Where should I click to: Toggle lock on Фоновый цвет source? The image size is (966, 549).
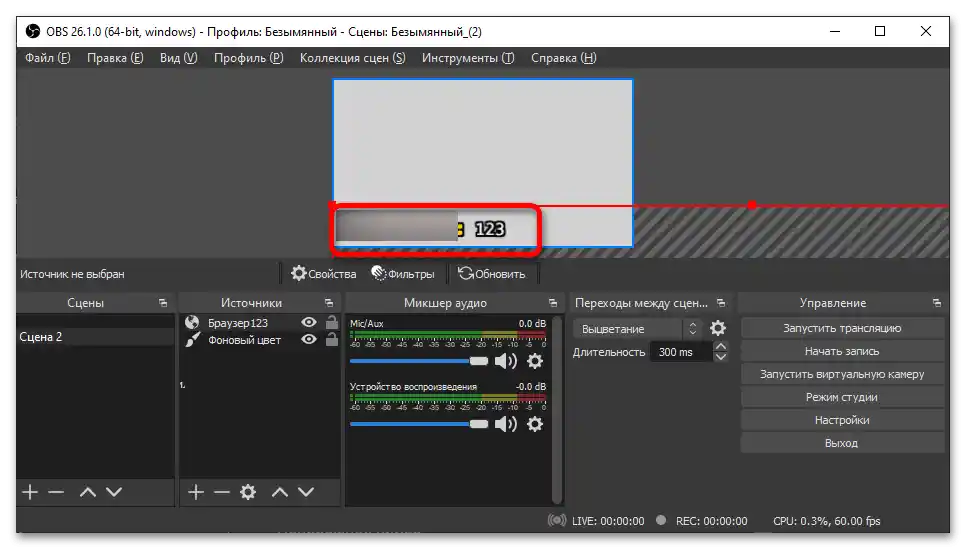point(331,340)
